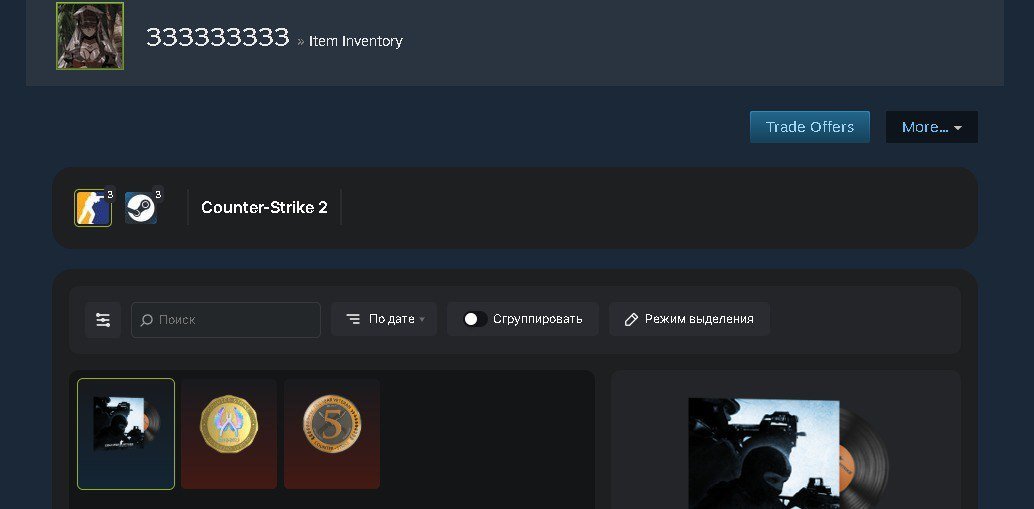Open the Trade Offers page
Screen dimensions: 1034x509
pos(810,127)
